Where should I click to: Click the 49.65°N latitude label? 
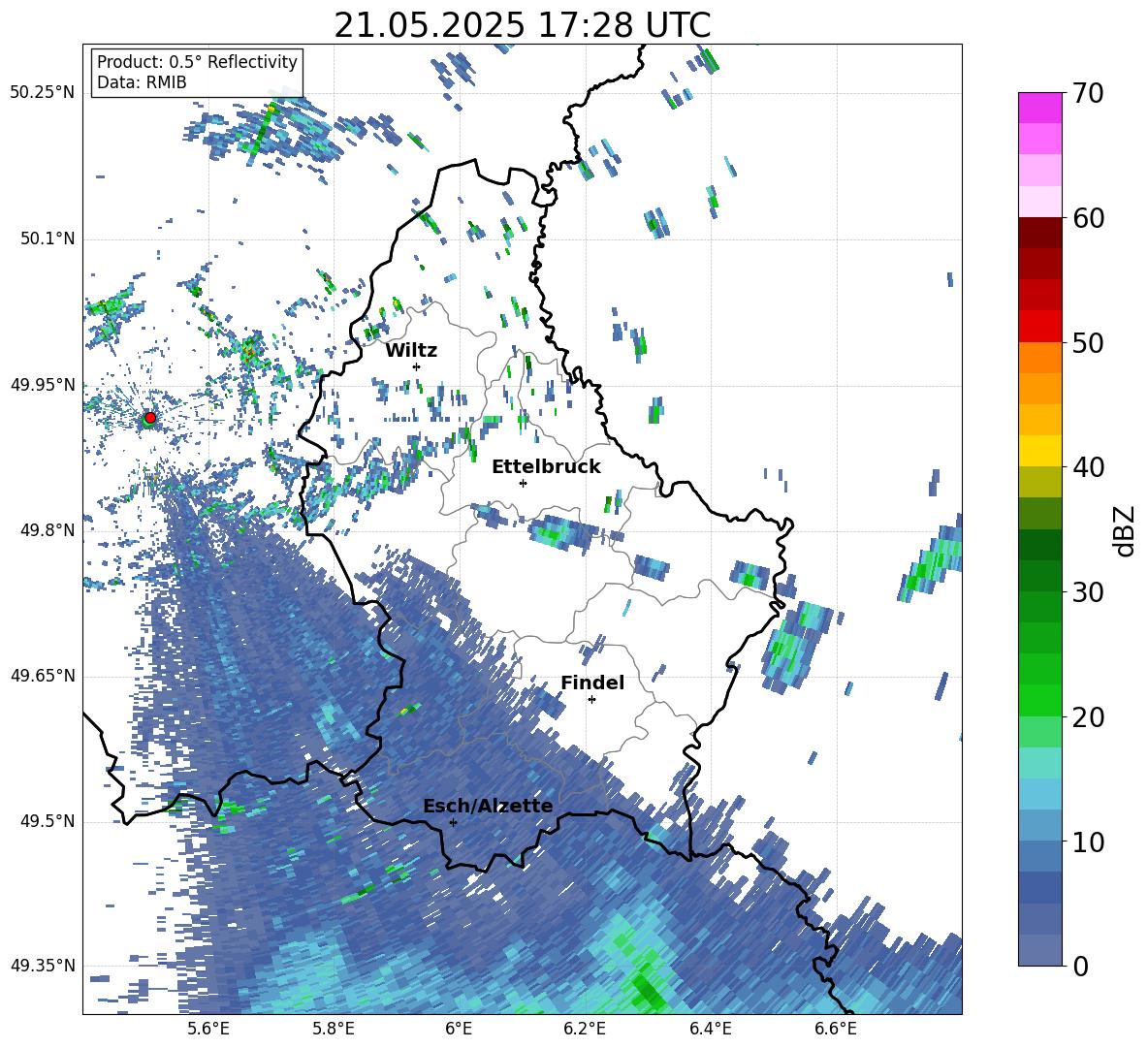(43, 676)
